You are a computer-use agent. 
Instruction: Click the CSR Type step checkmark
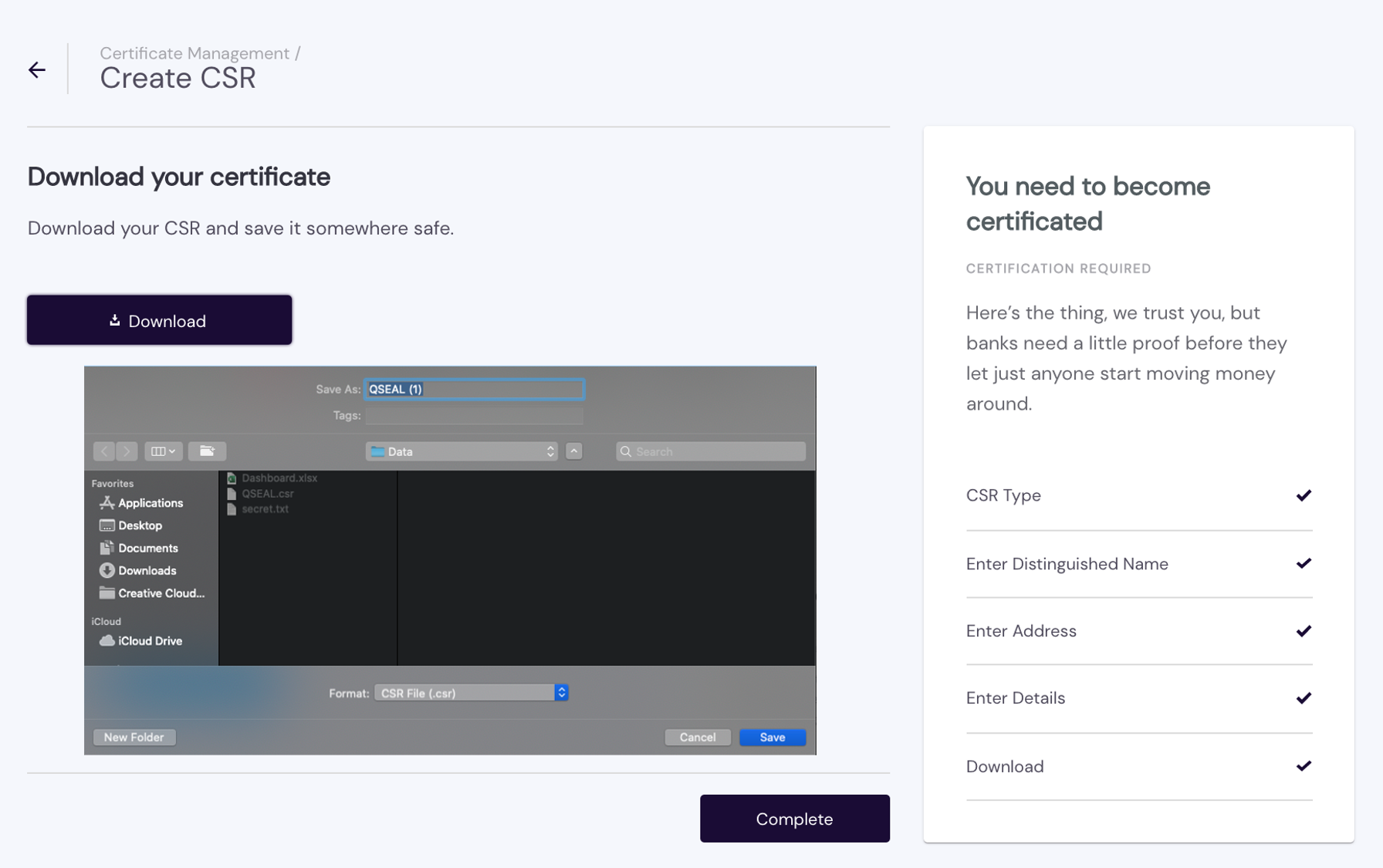[x=1303, y=495]
